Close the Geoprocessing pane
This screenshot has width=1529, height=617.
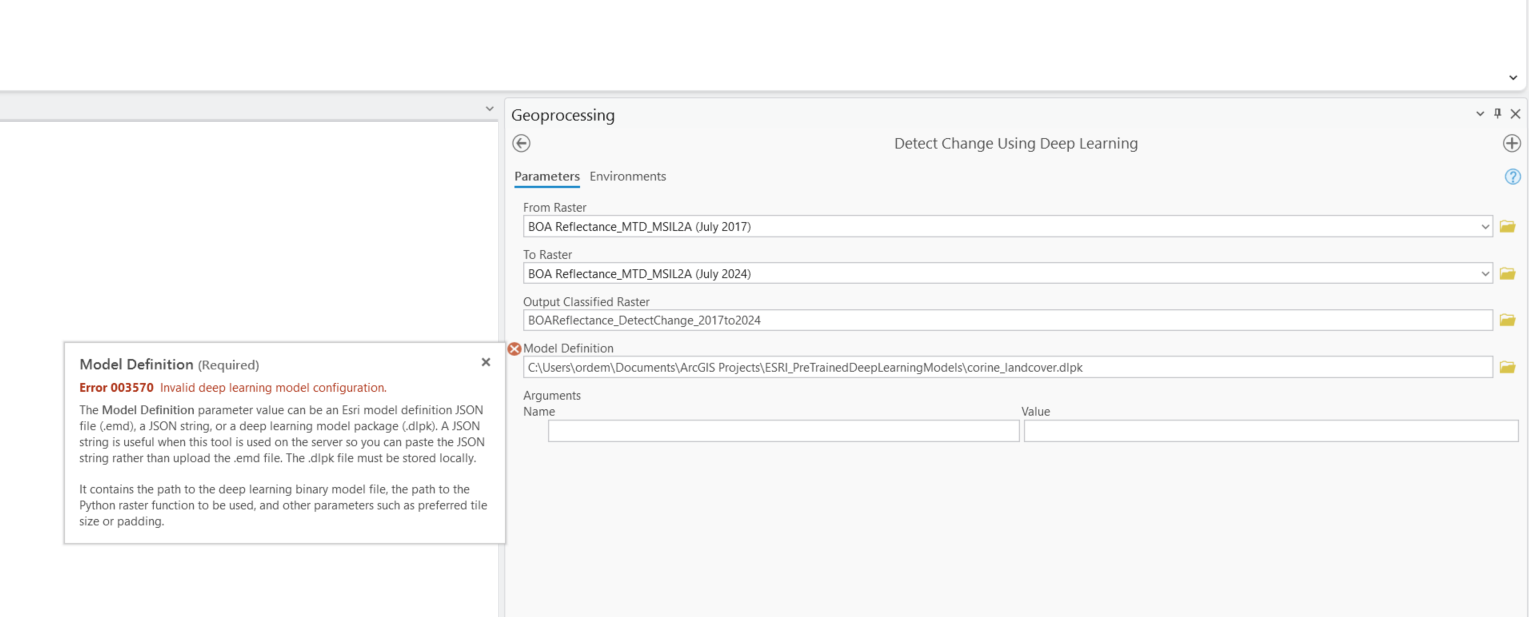(1515, 113)
